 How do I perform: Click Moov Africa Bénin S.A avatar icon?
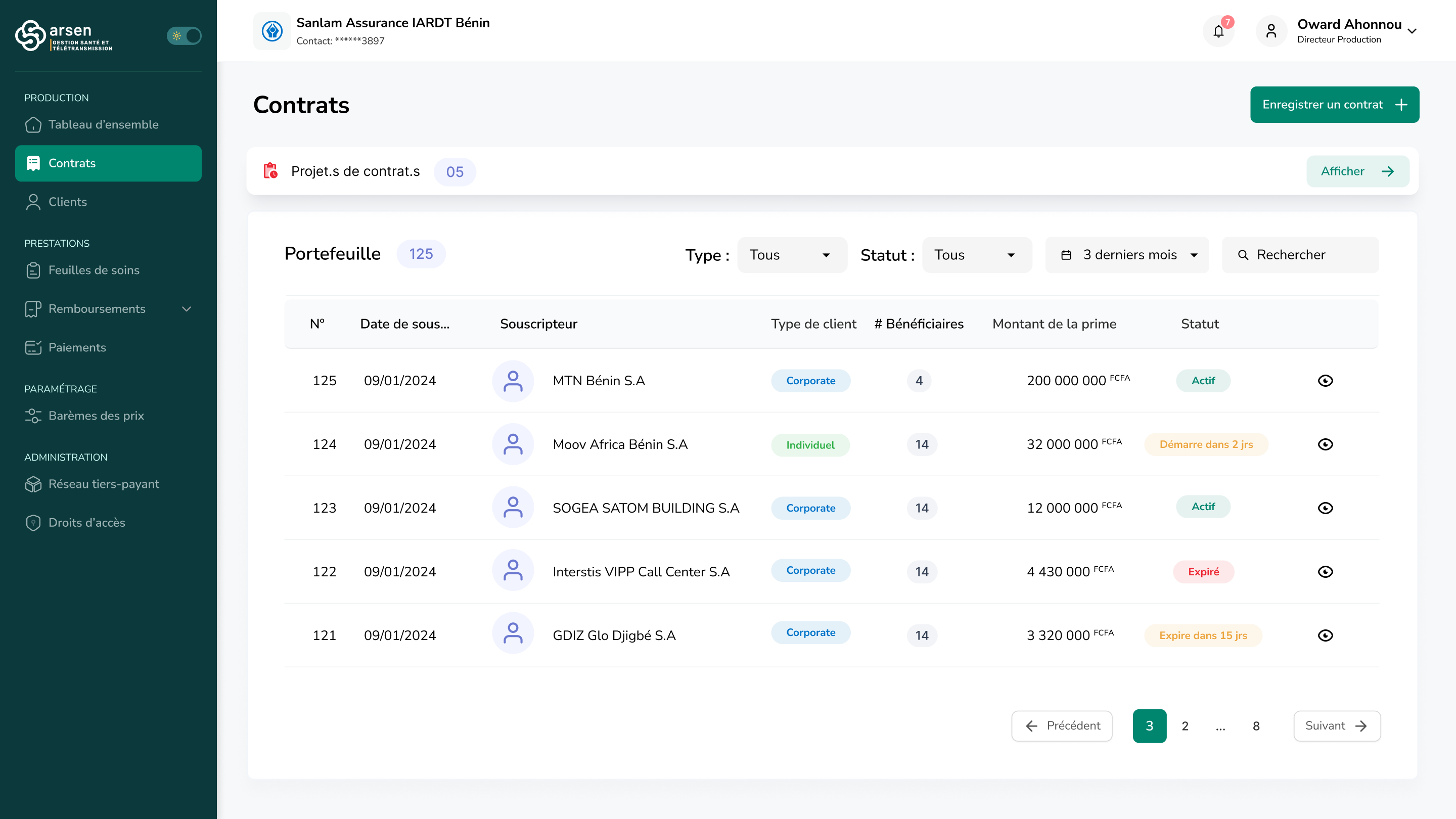point(513,444)
